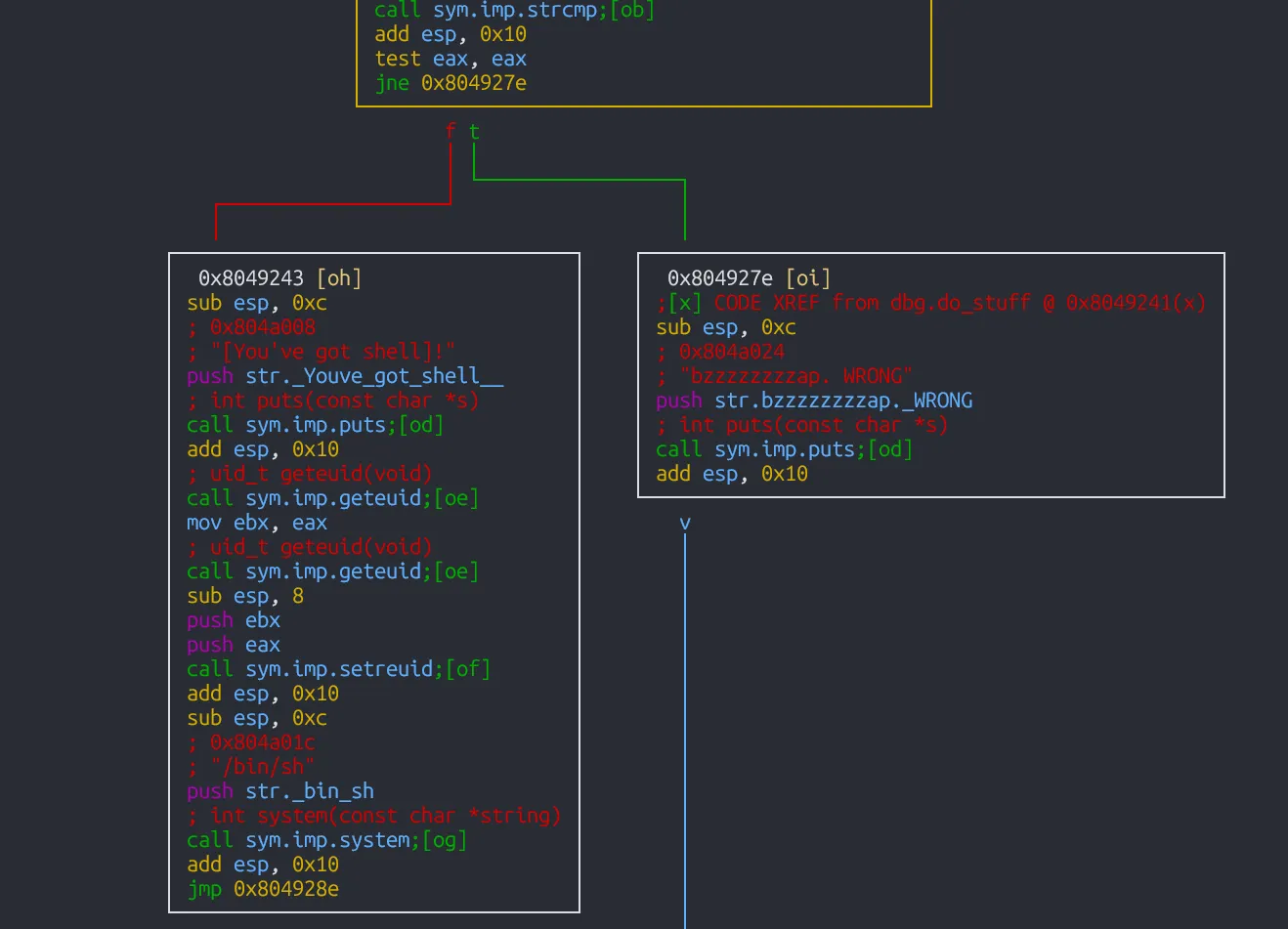Viewport: 1288px width, 929px height.
Task: Follow the red false branch label f
Action: [x=451, y=132]
